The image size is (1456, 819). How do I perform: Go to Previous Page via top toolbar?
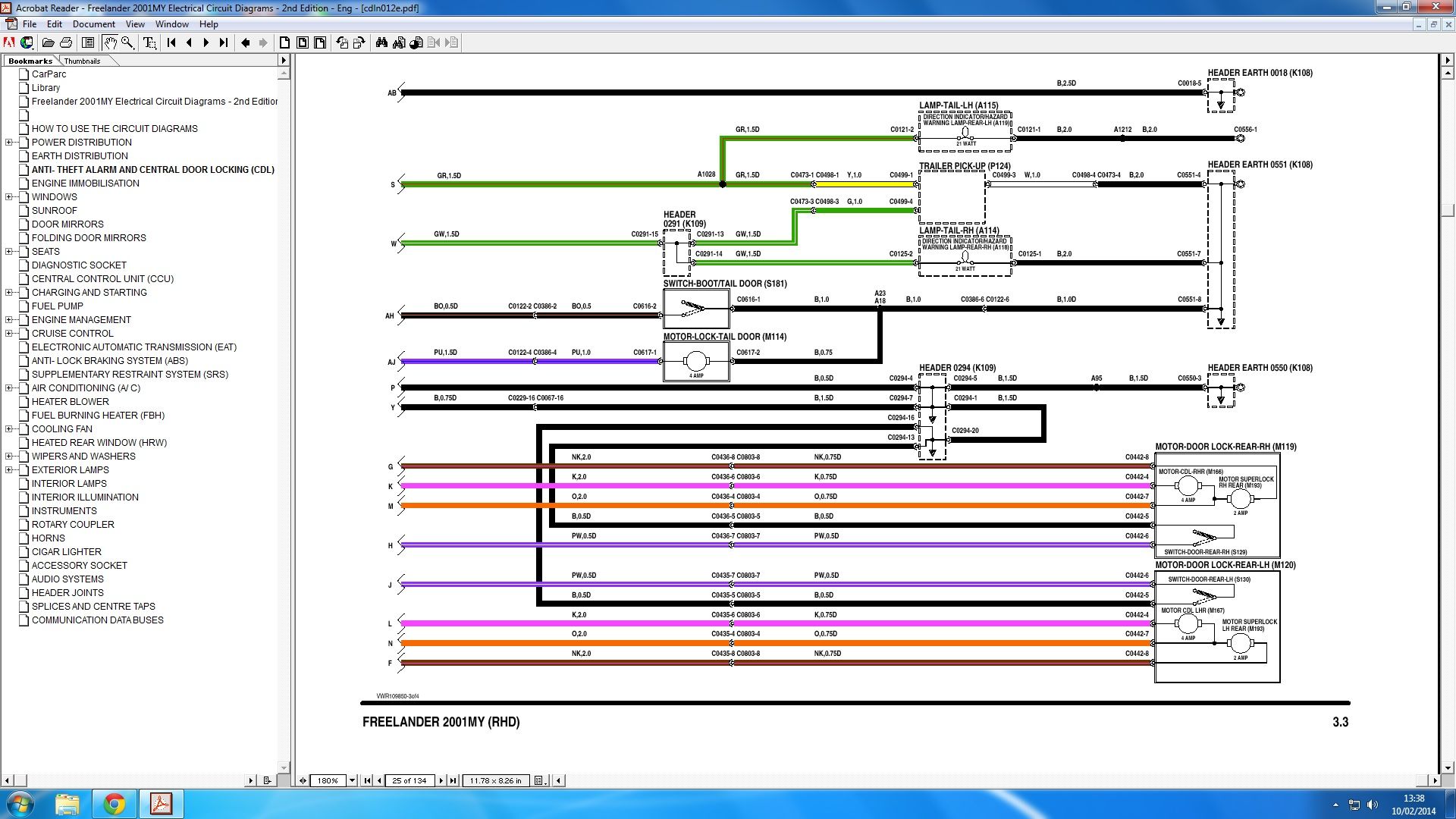[189, 42]
